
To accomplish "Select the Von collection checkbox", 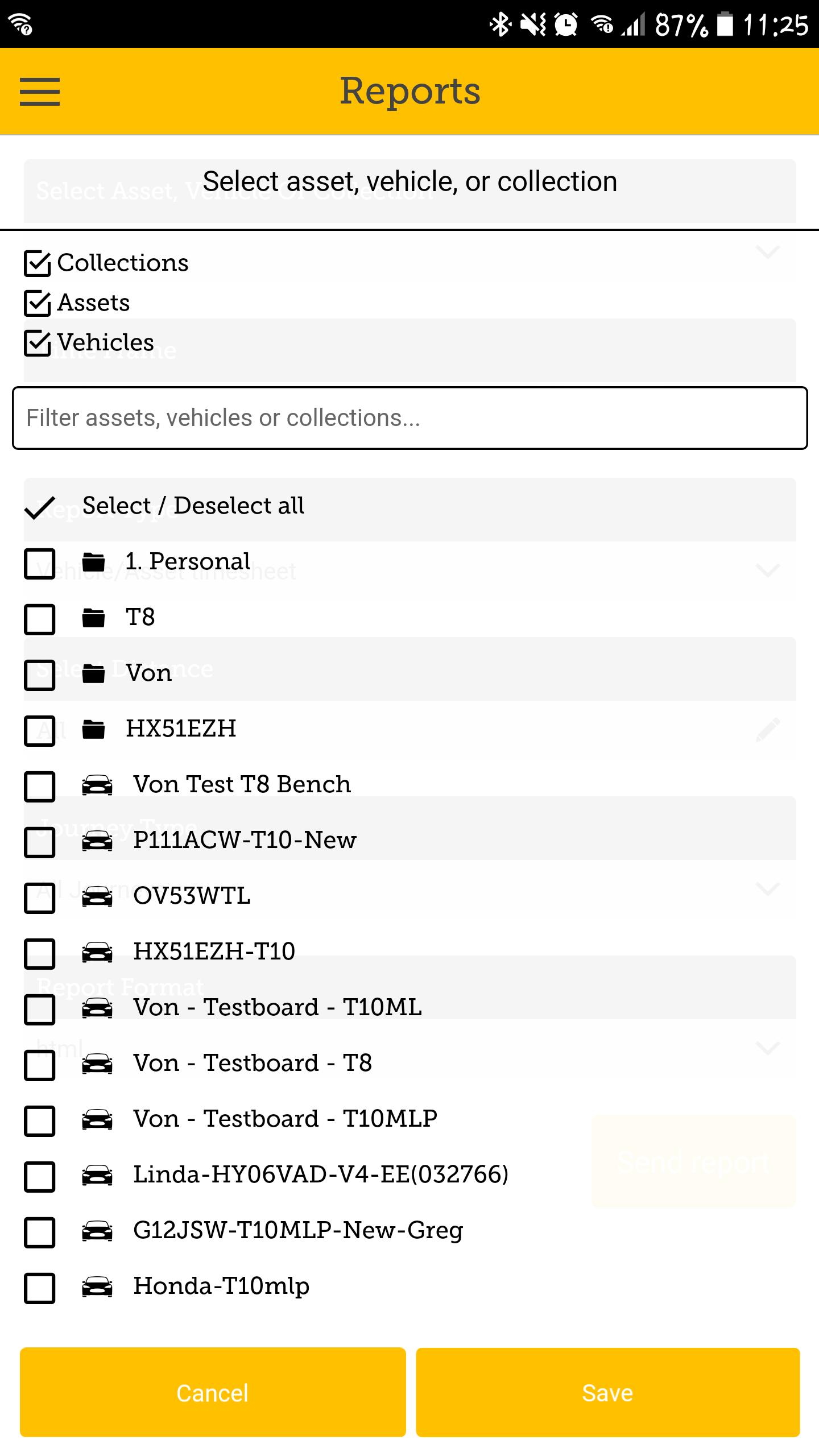I will point(40,675).
